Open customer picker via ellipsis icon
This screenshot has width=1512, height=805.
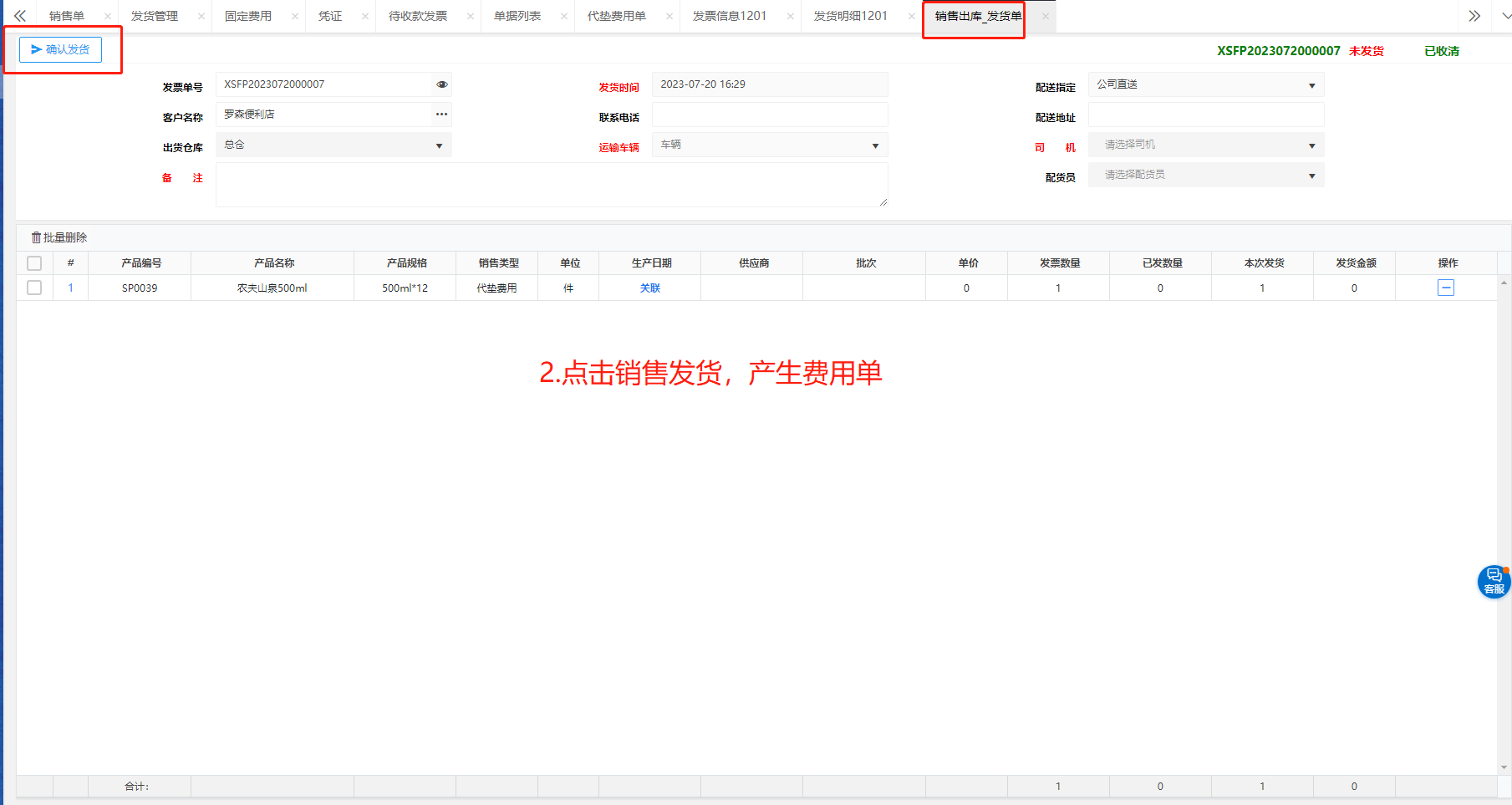[x=441, y=115]
